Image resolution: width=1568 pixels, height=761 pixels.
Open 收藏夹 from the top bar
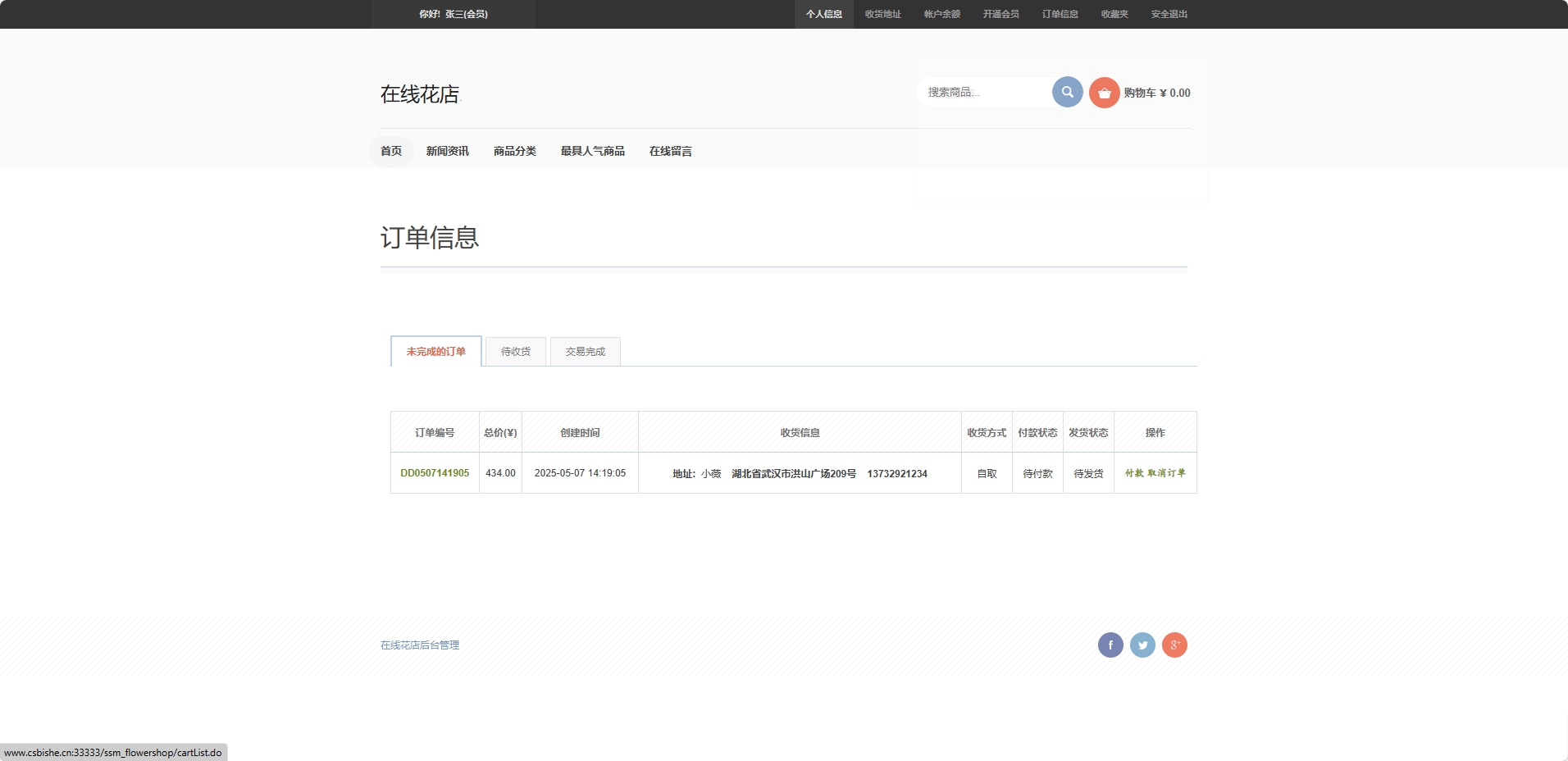pos(1114,14)
